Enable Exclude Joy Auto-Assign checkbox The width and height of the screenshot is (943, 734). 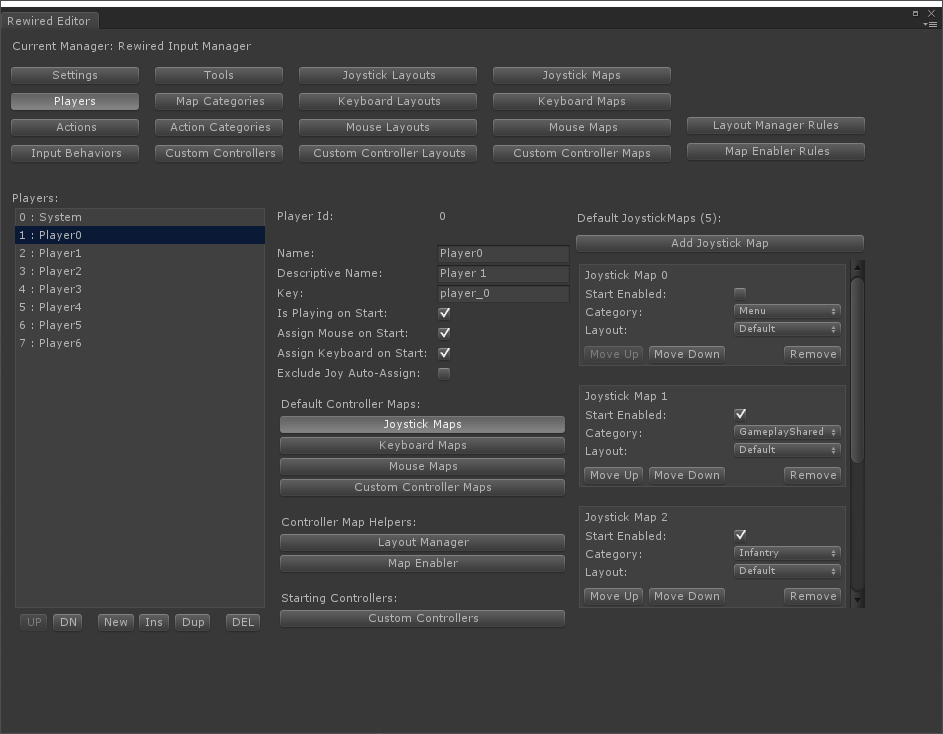(x=444, y=374)
